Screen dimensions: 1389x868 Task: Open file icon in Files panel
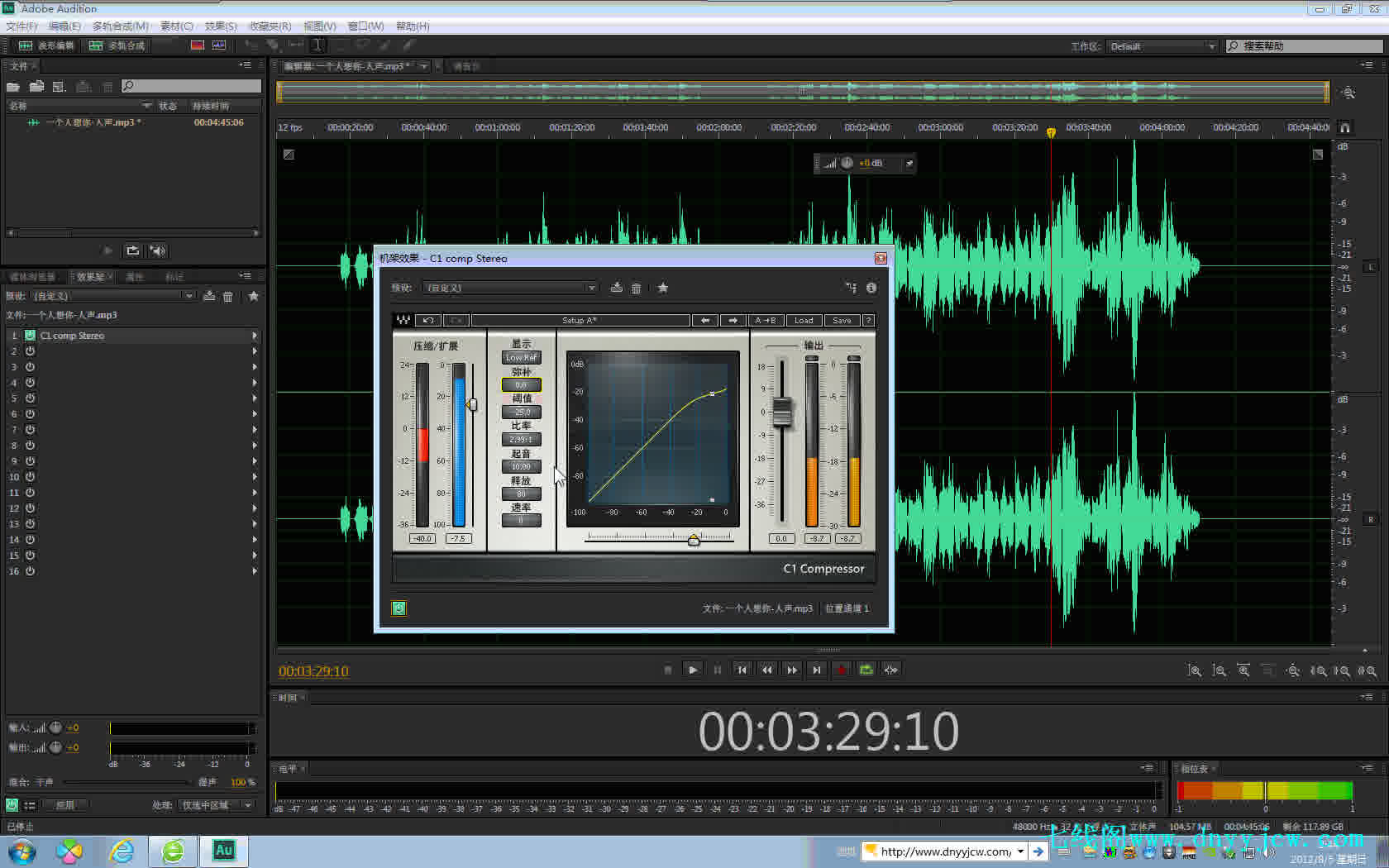click(13, 86)
